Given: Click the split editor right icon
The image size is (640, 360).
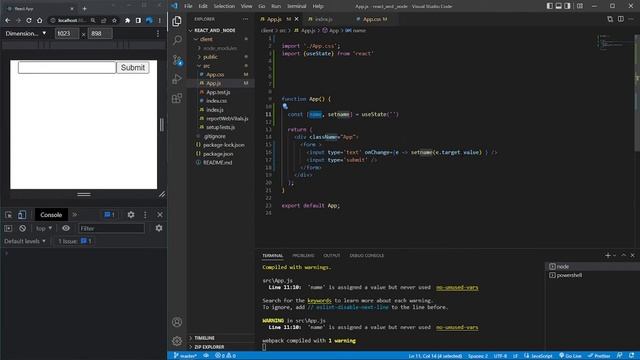Looking at the screenshot, I should 620,19.
